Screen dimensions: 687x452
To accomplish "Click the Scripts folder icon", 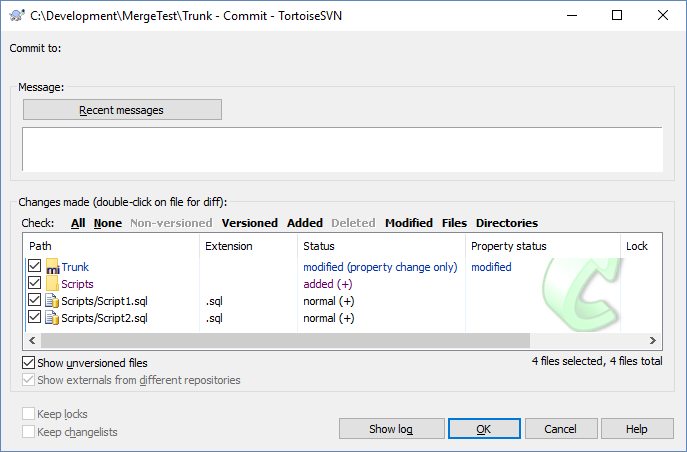I will [x=53, y=284].
